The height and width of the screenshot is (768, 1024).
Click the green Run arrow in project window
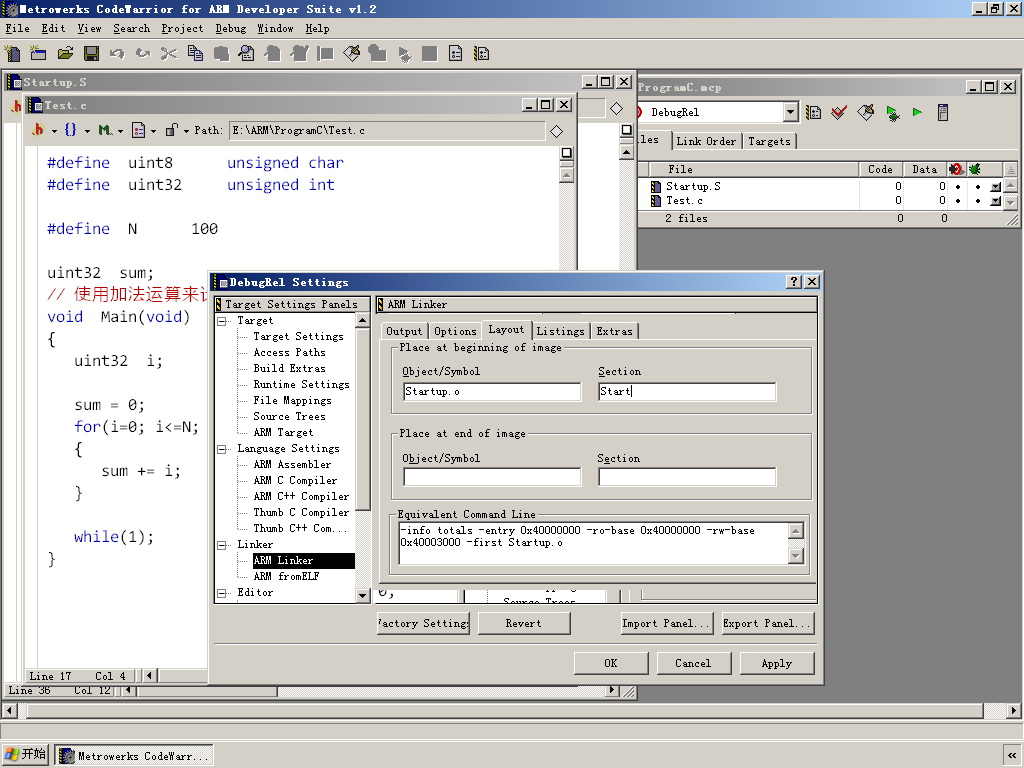[x=917, y=112]
